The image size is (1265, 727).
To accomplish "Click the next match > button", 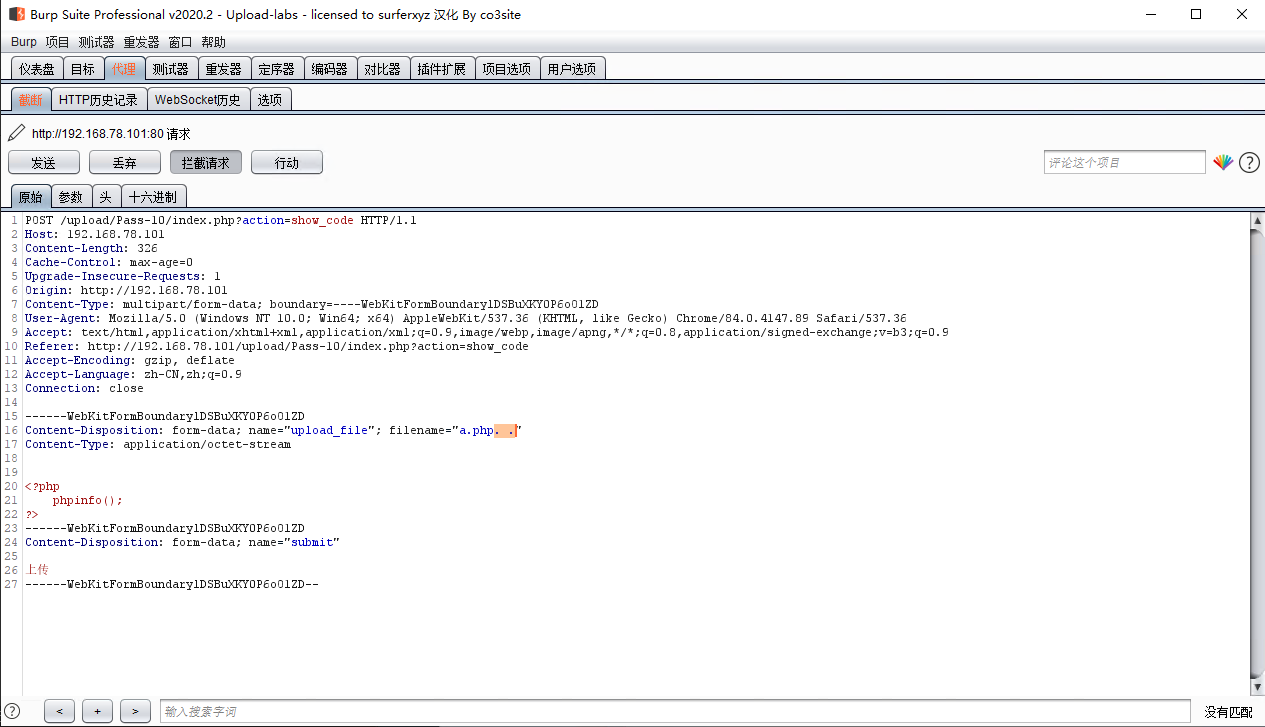I will click(x=135, y=711).
